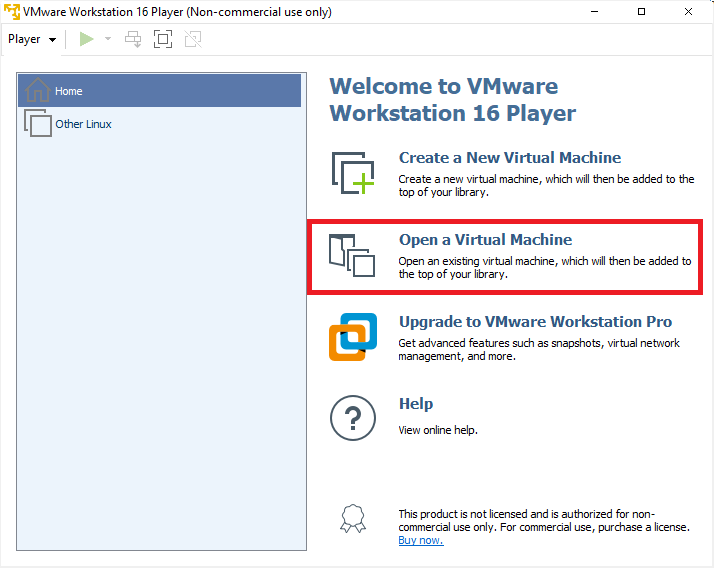The width and height of the screenshot is (714, 568).
Task: Enter full screen mode from toolbar
Action: click(x=162, y=39)
